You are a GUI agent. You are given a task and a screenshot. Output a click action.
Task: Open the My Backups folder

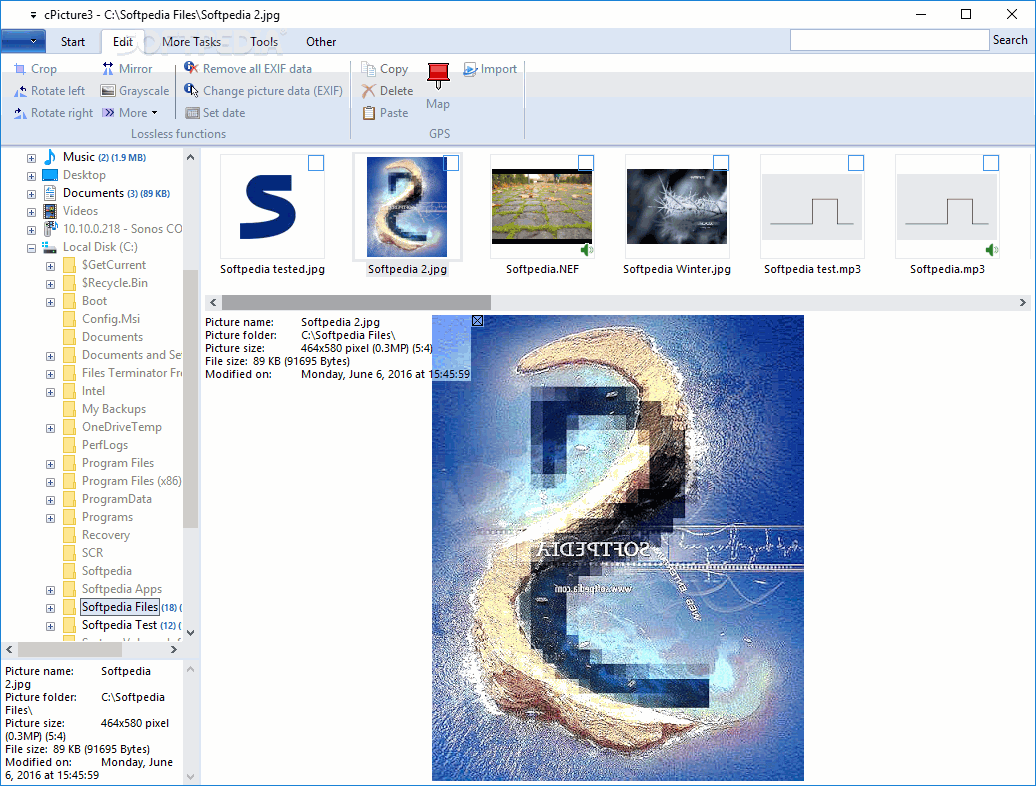(114, 409)
